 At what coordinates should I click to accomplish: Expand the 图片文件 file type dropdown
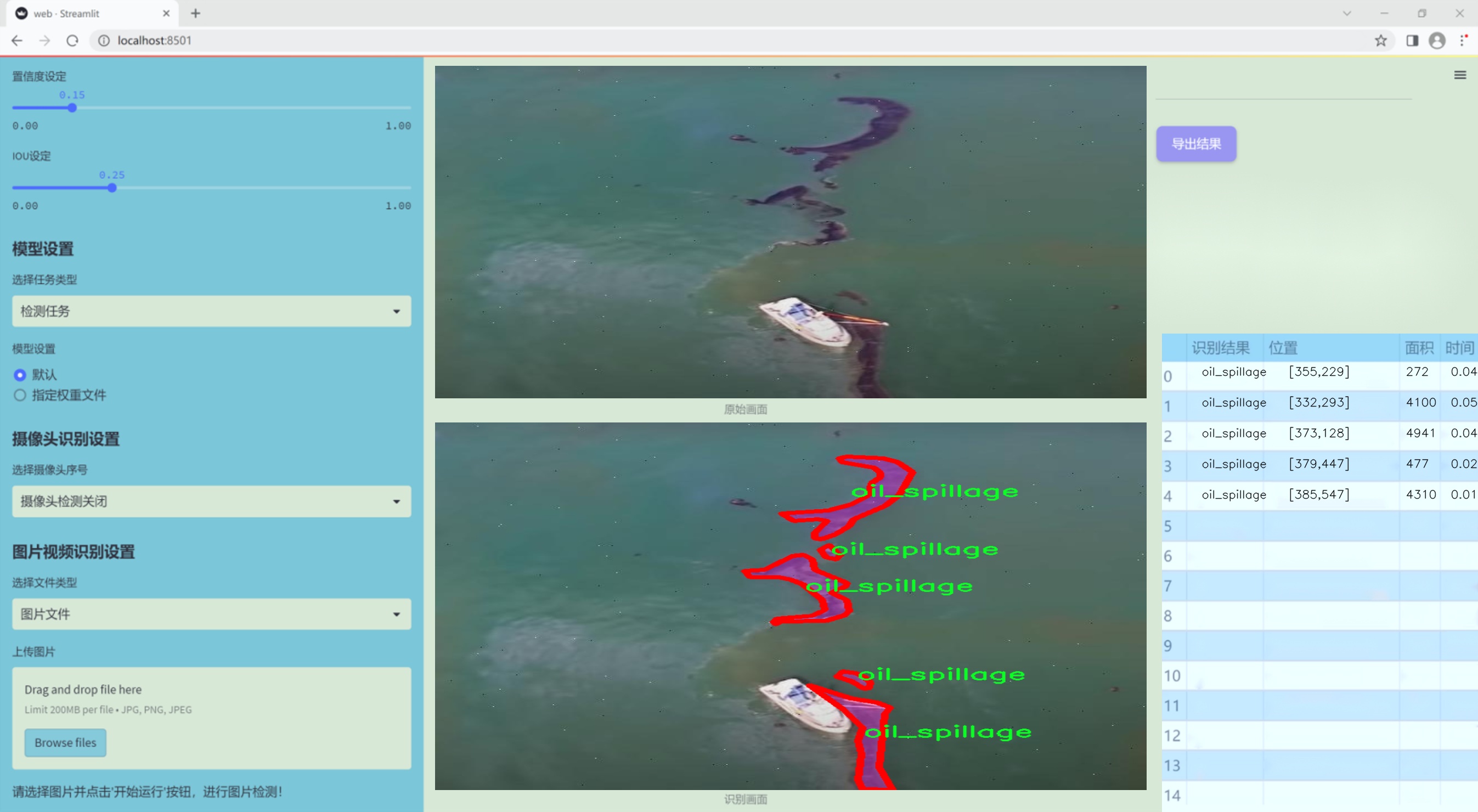(211, 614)
